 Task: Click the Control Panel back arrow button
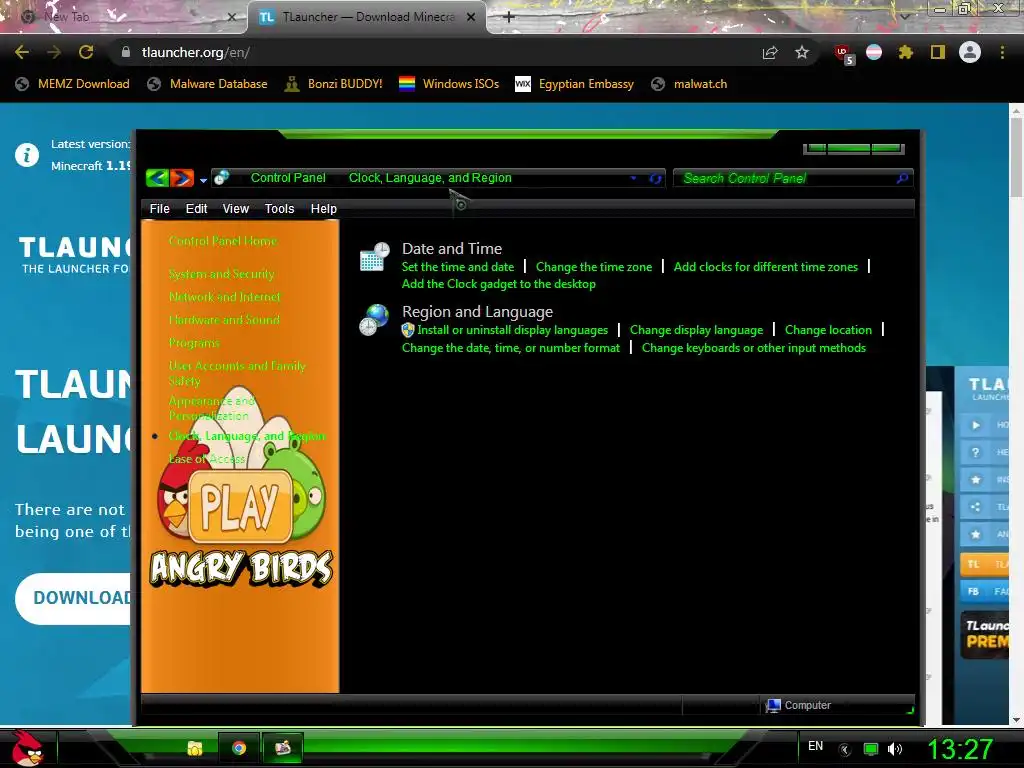157,178
